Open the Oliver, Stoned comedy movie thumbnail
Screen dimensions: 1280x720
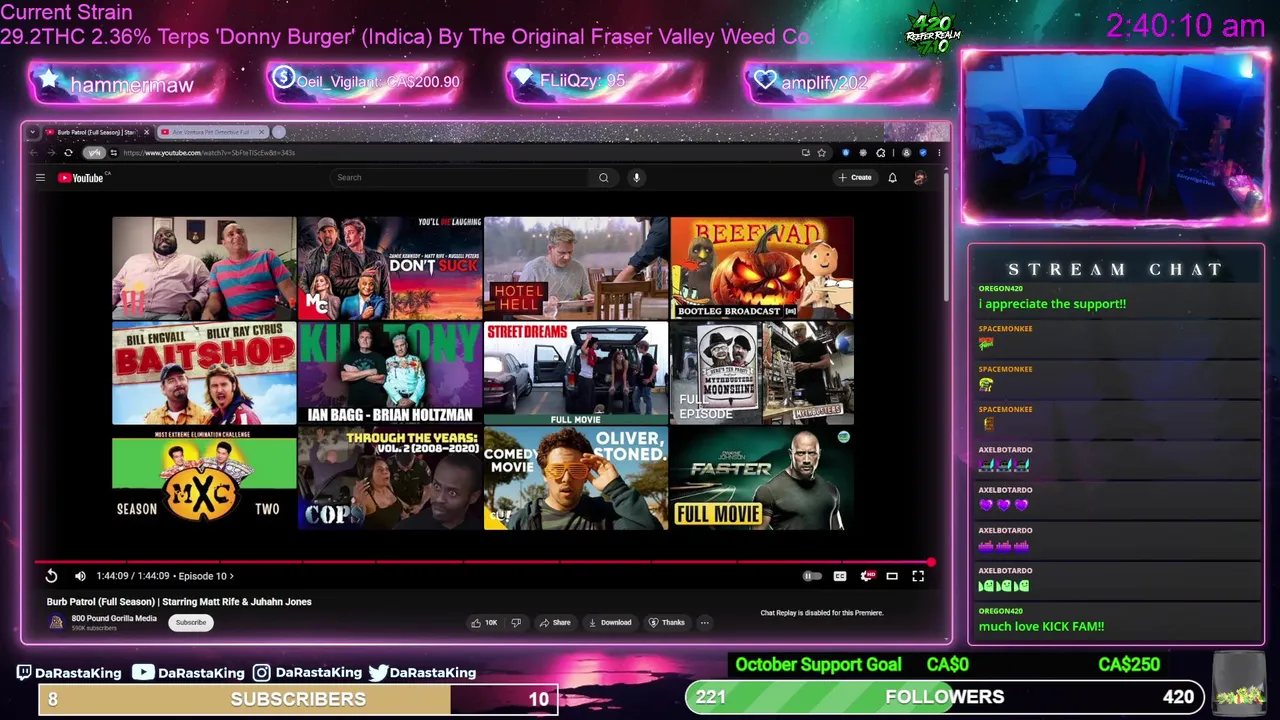(576, 480)
